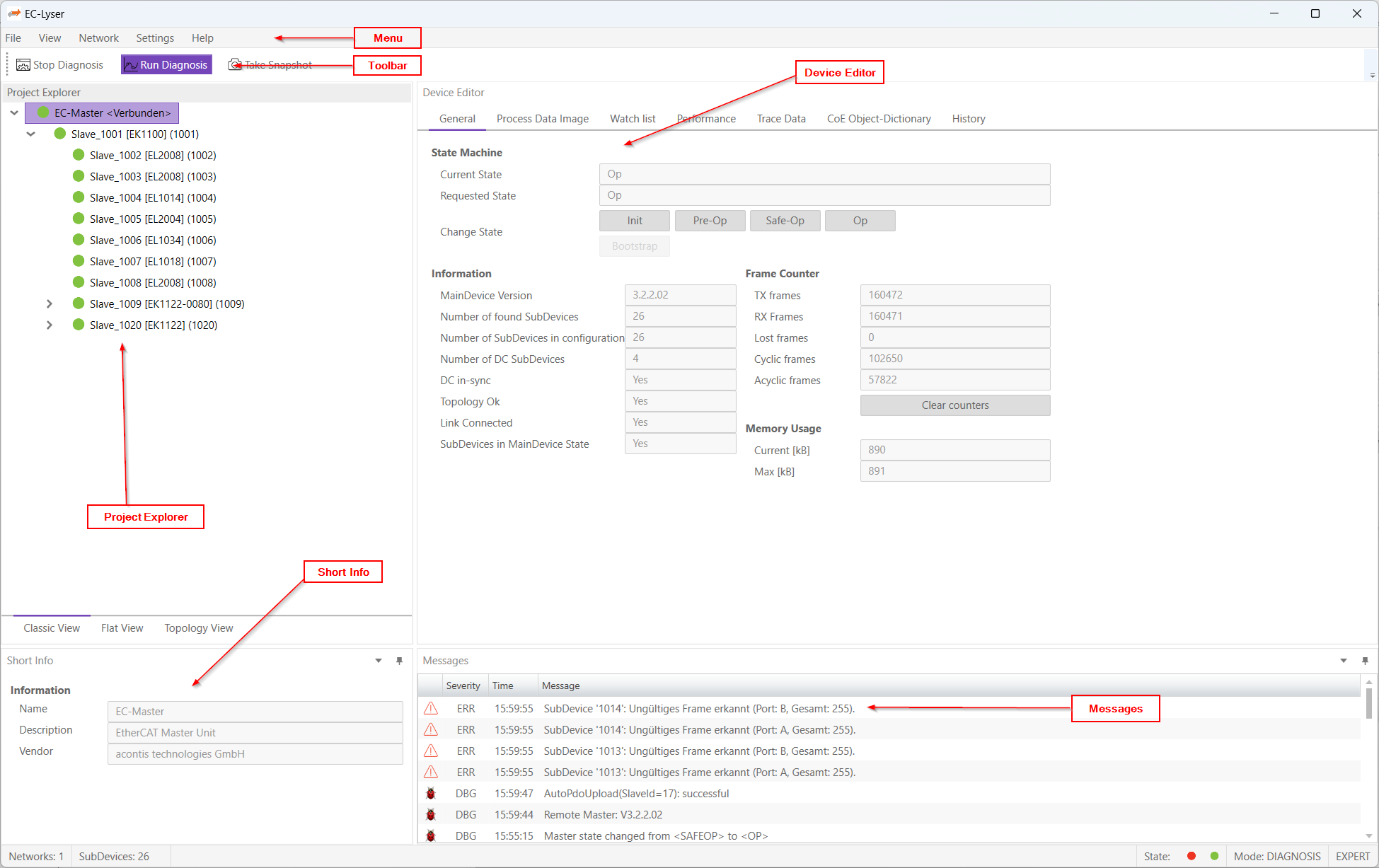Switch to the Process Data Image tab

(542, 119)
